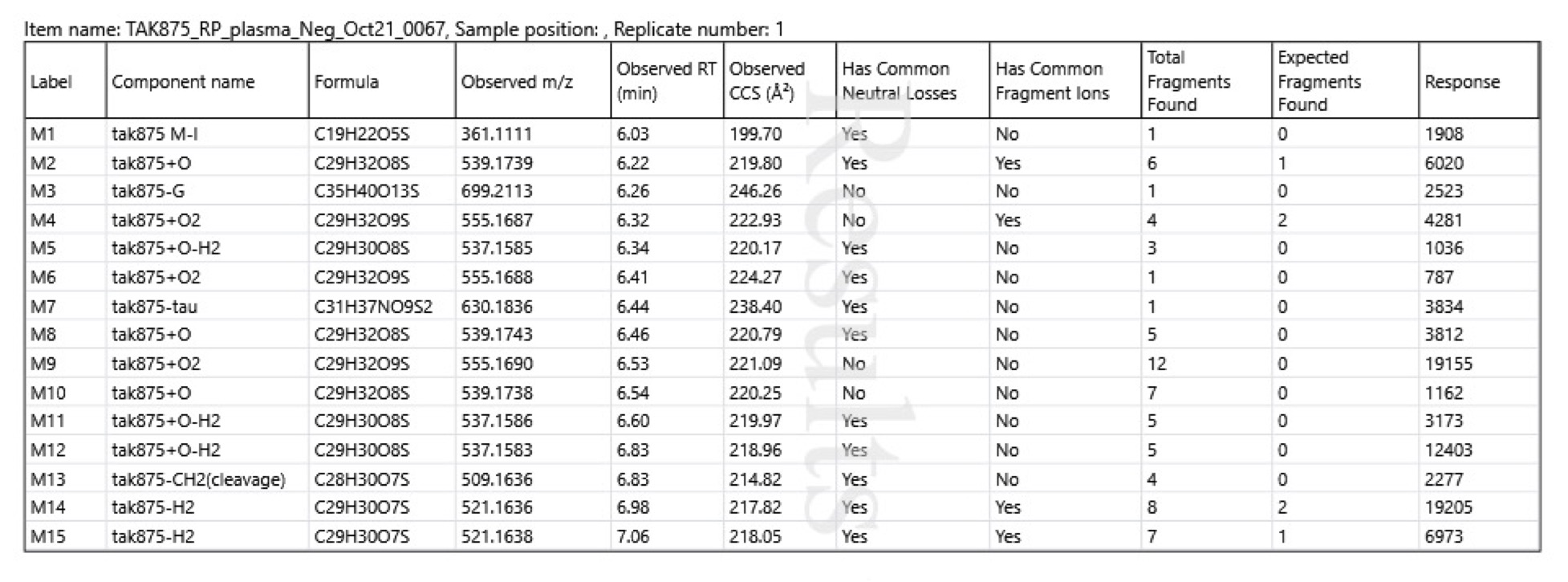Screen dimensions: 1568x582
Task: Select formula cell C35H40O13S
Action: point(366,191)
